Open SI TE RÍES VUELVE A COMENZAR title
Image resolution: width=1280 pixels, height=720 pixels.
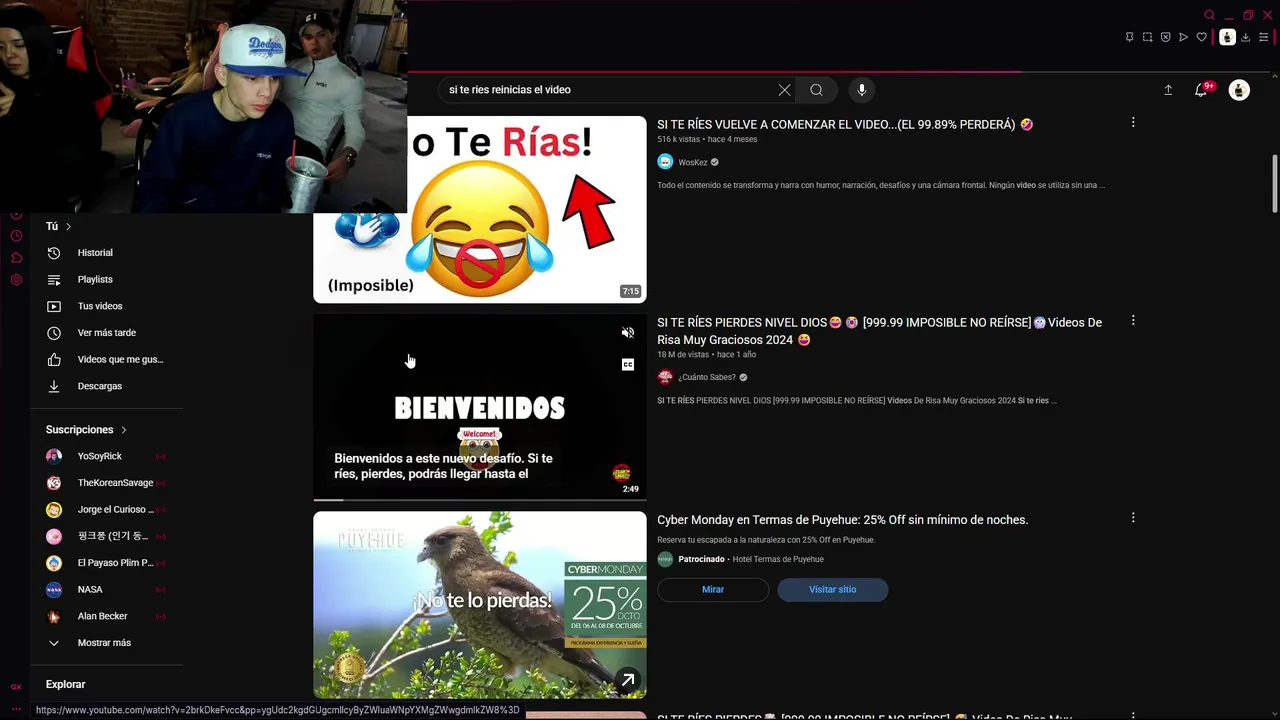pos(845,125)
